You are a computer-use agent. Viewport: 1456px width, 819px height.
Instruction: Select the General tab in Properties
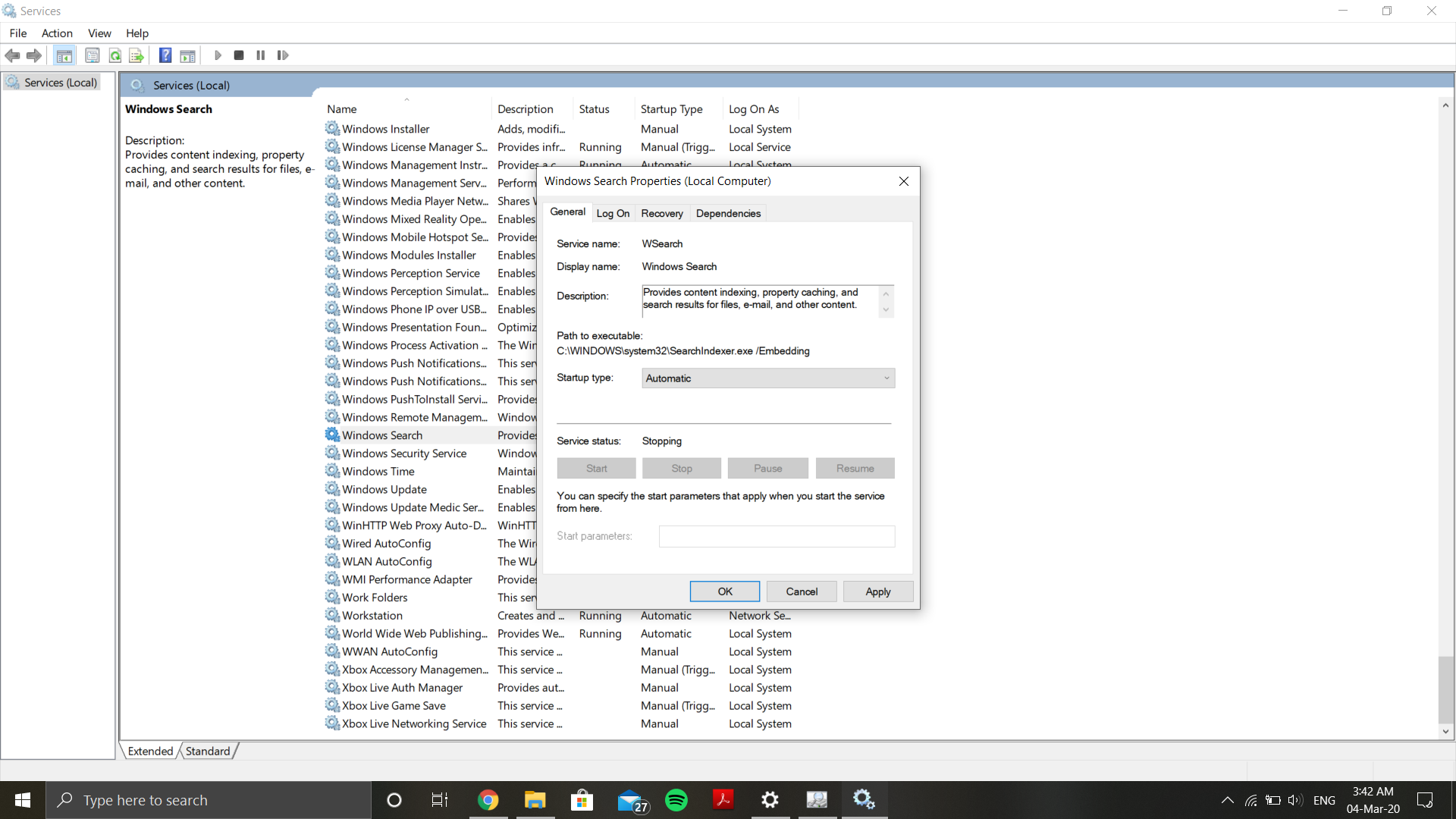(567, 212)
